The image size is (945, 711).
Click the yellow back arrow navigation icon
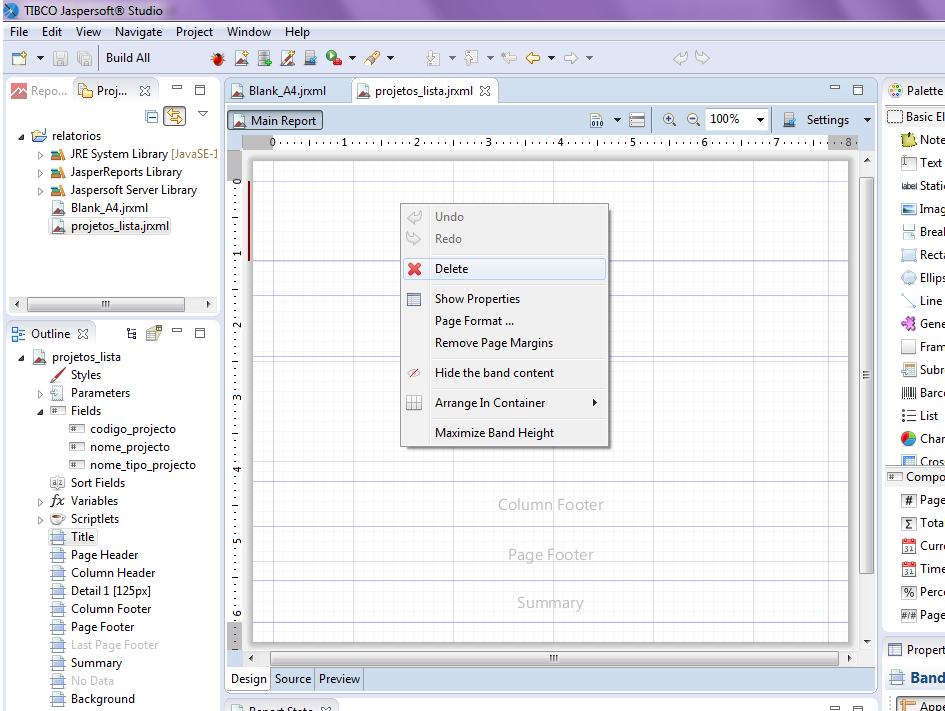(x=533, y=58)
